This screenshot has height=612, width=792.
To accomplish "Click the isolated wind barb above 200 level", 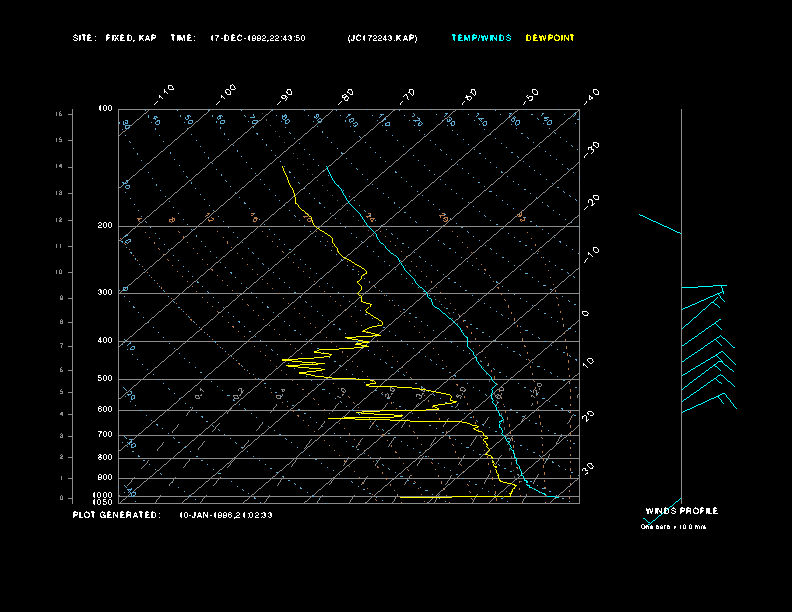I will (x=660, y=224).
